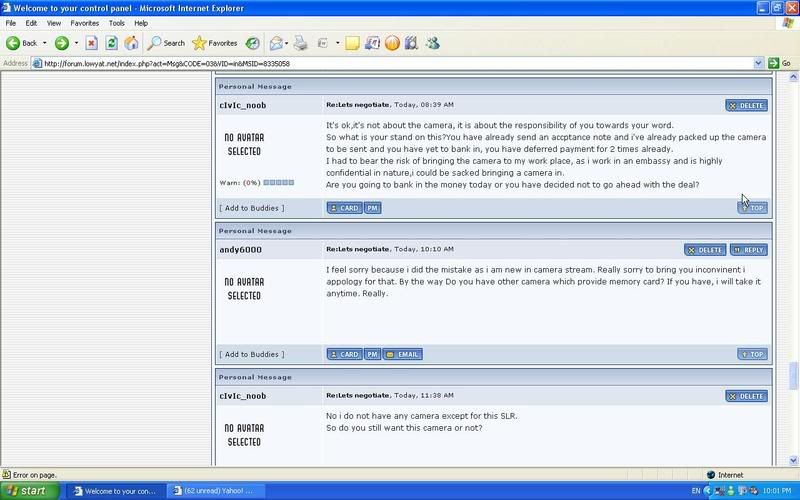Open the Search pane
Viewport: 800px width, 500px height.
coord(166,43)
